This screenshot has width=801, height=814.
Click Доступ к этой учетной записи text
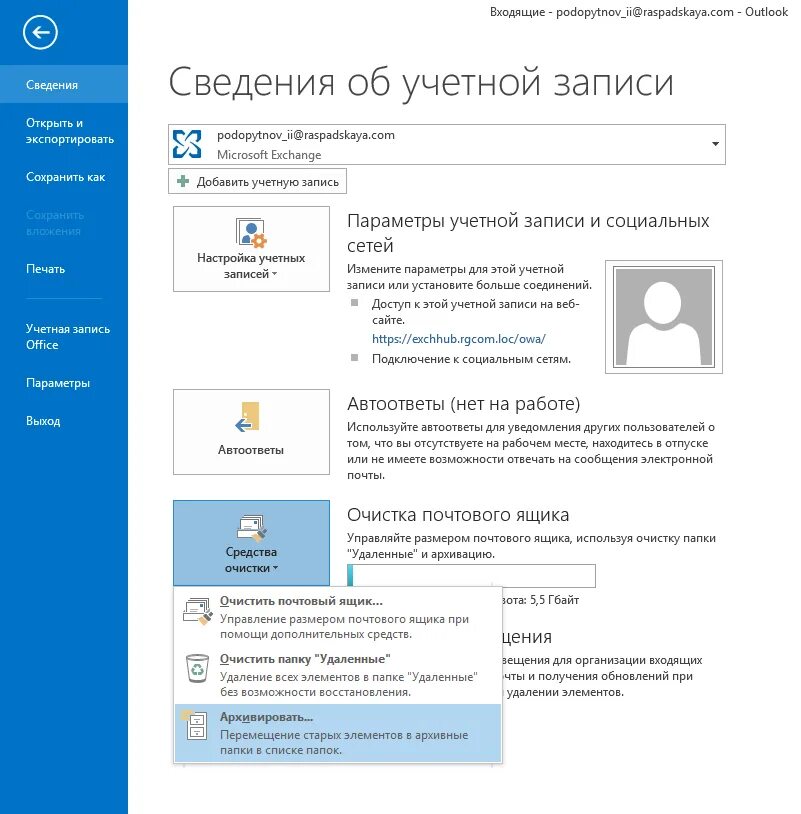(475, 311)
